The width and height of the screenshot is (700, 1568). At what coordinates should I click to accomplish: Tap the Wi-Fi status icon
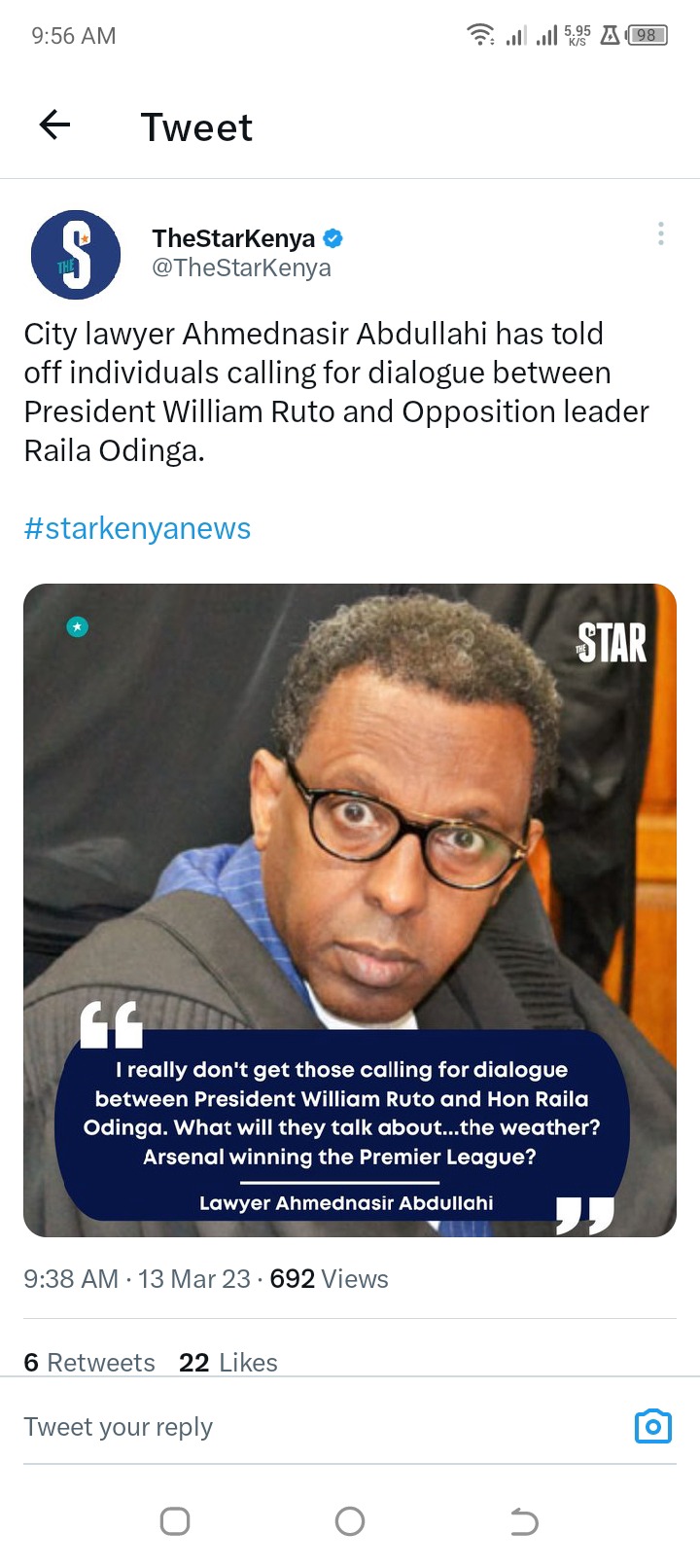click(x=480, y=36)
